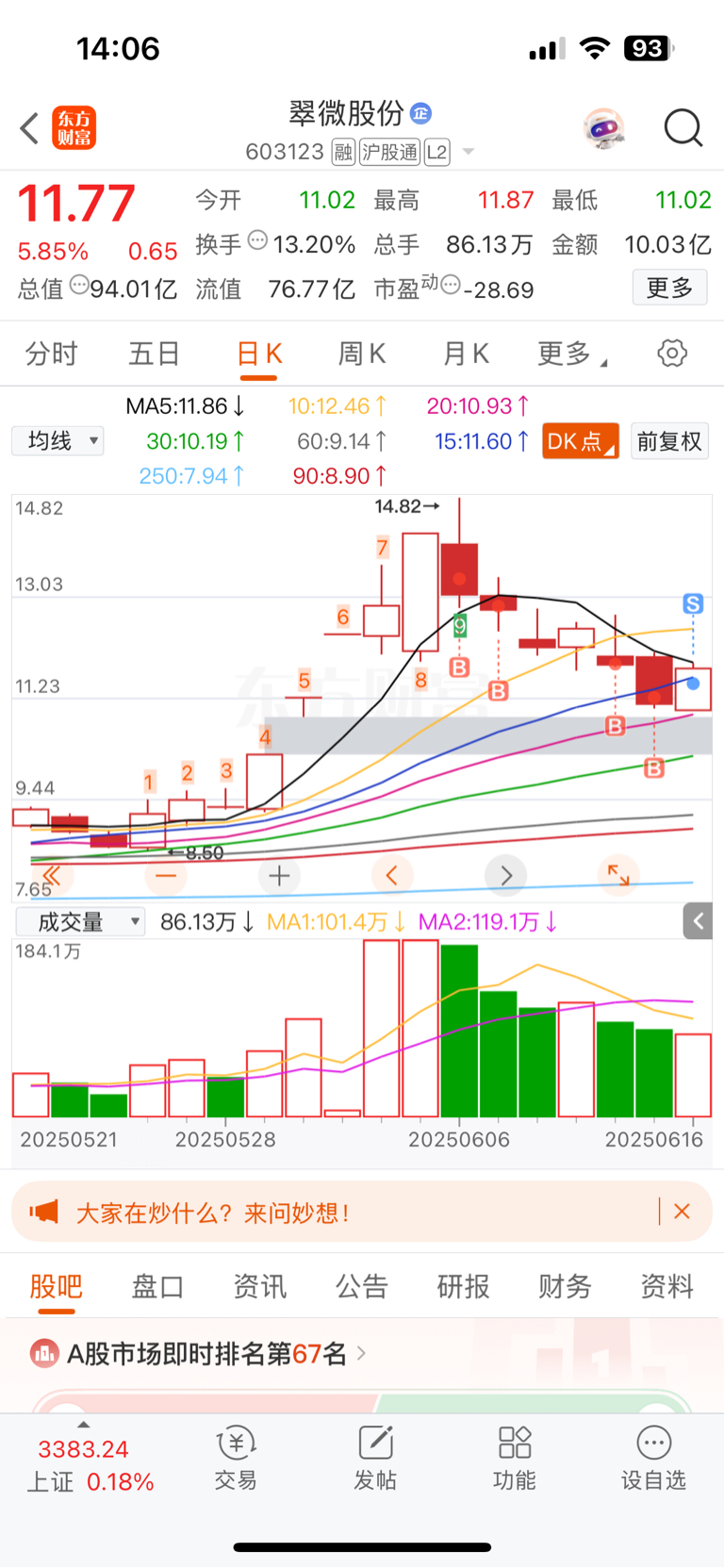Zoom out chart with minus button
Image resolution: width=724 pixels, height=1568 pixels.
(166, 876)
